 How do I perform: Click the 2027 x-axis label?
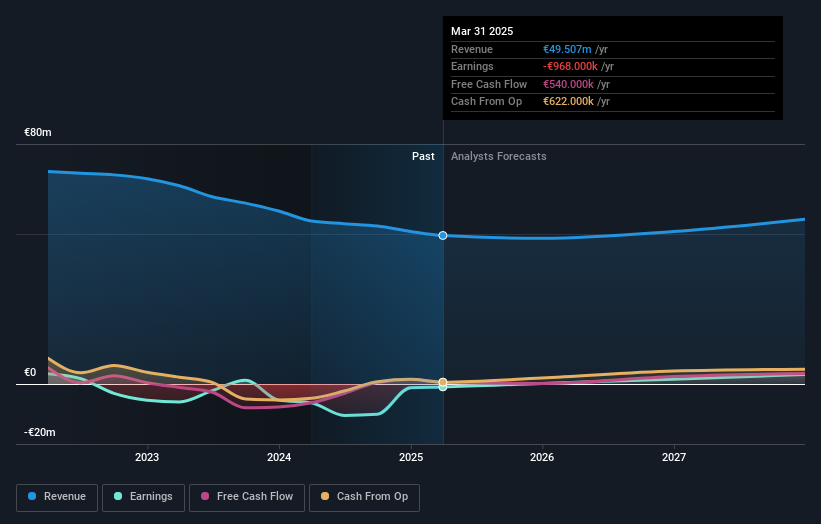(x=674, y=458)
